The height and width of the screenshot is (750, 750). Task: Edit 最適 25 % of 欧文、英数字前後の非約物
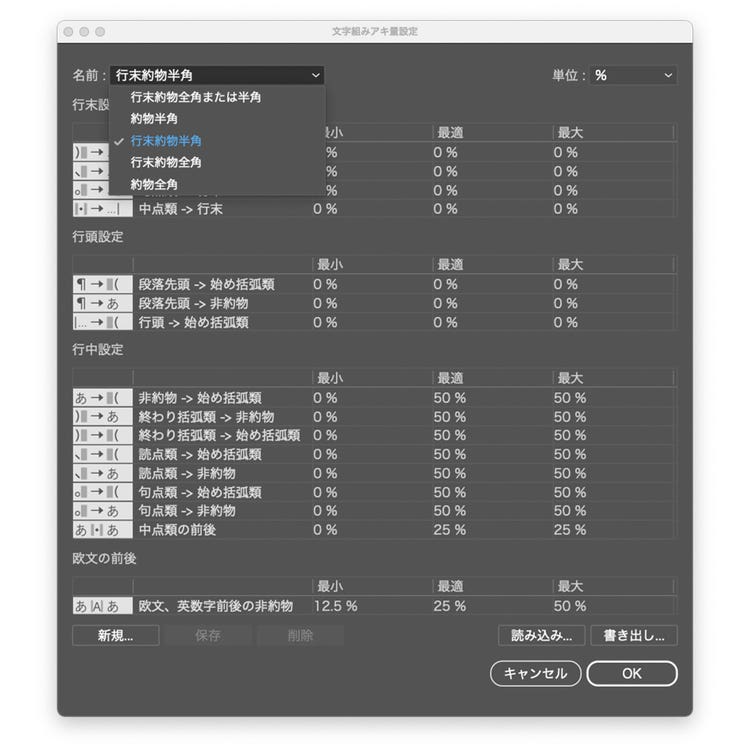450,606
